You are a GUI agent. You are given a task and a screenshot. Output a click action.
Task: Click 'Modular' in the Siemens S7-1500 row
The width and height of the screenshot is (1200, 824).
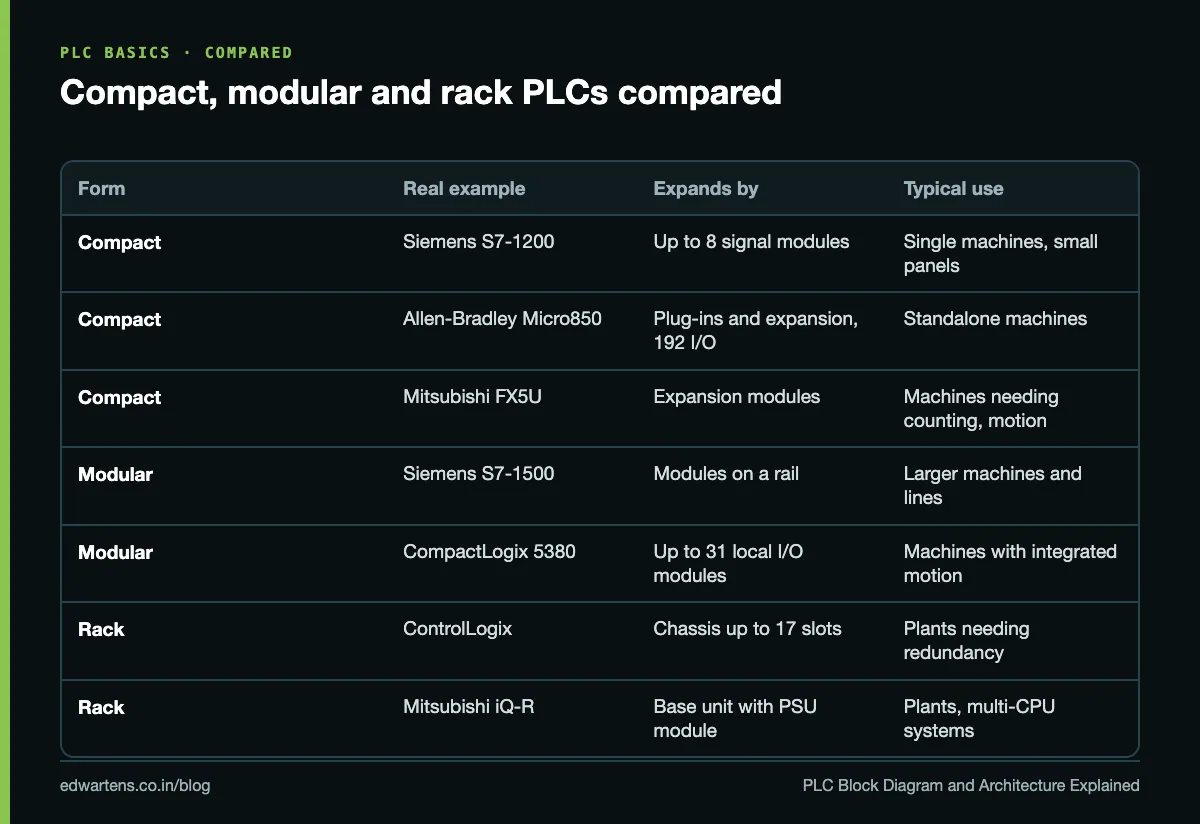click(115, 474)
